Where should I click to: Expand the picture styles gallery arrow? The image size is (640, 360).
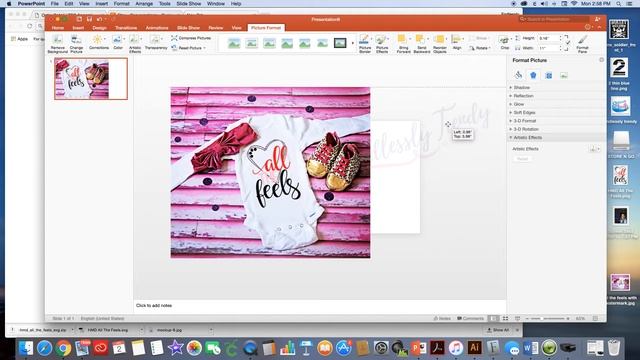click(x=353, y=43)
